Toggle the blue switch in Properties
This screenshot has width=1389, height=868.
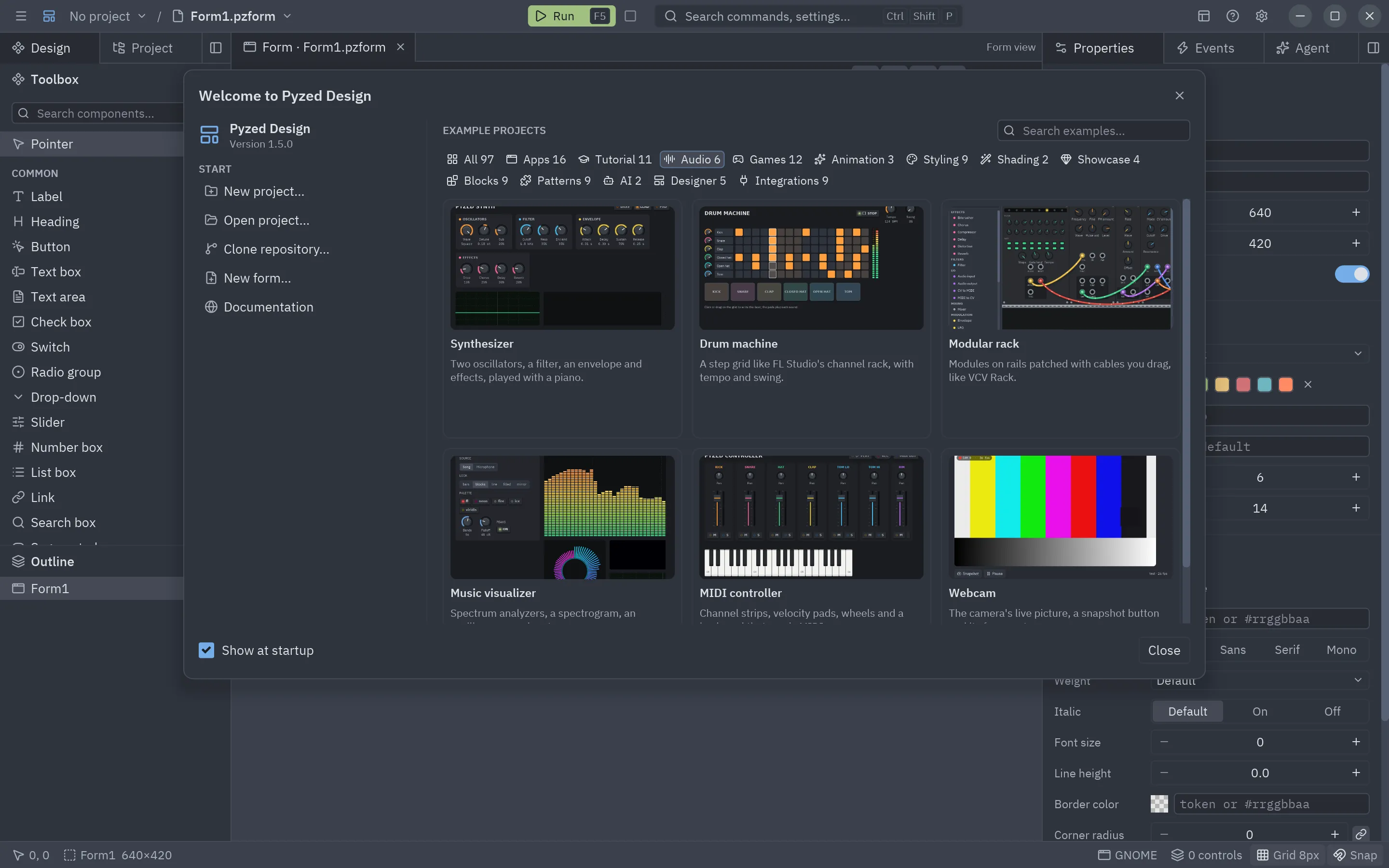point(1352,274)
